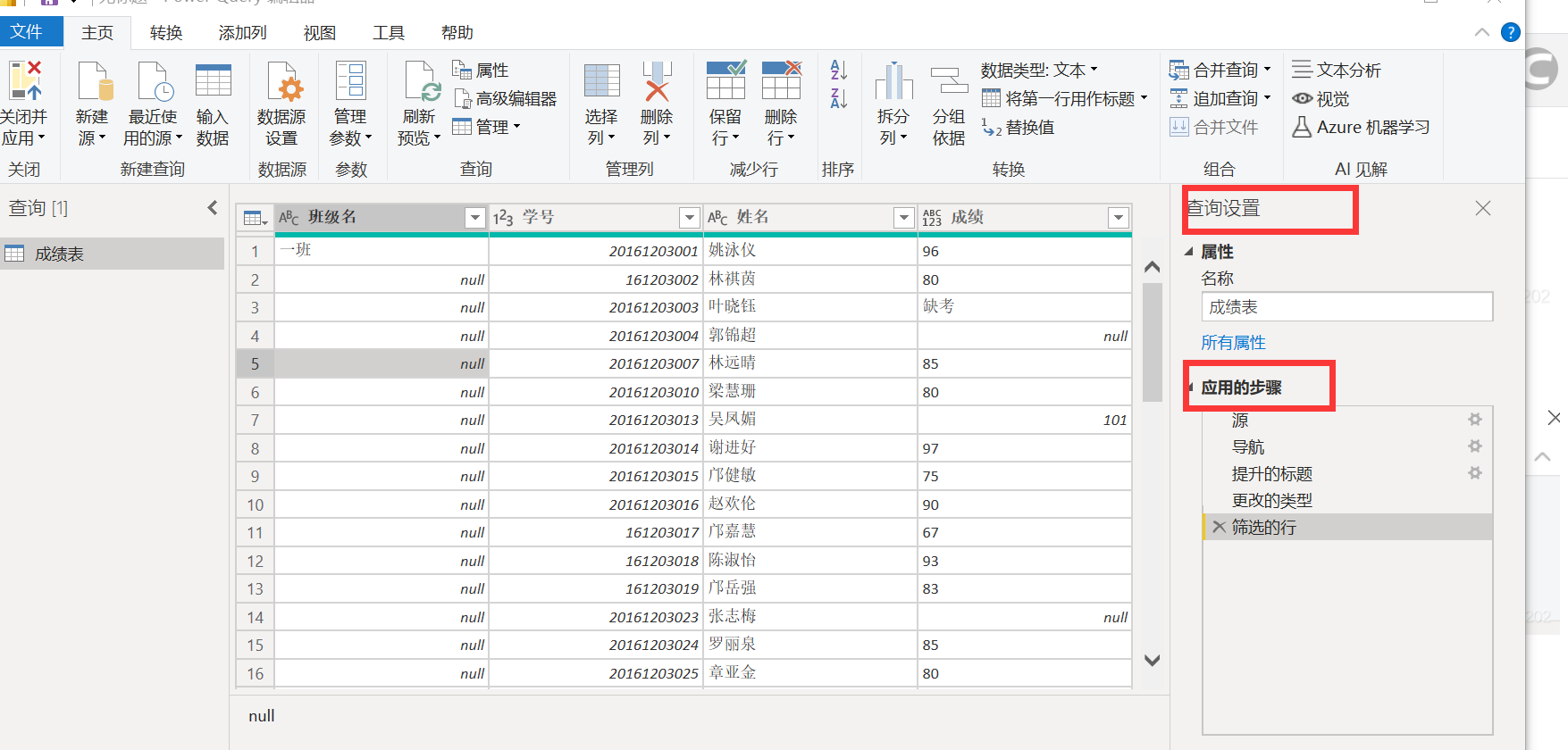
Task: Open 属性 properties in the query group
Action: click(x=481, y=70)
